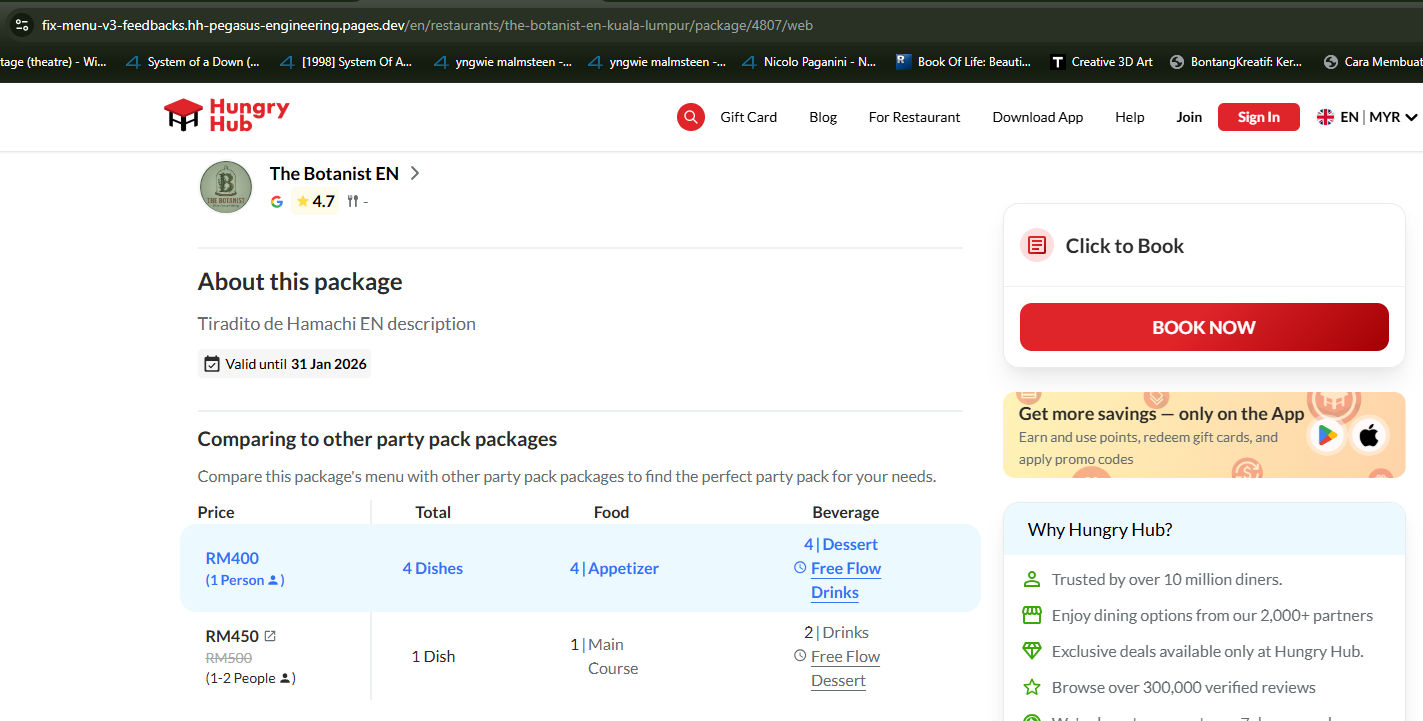
Task: Click the Join link in header
Action: (x=1189, y=117)
